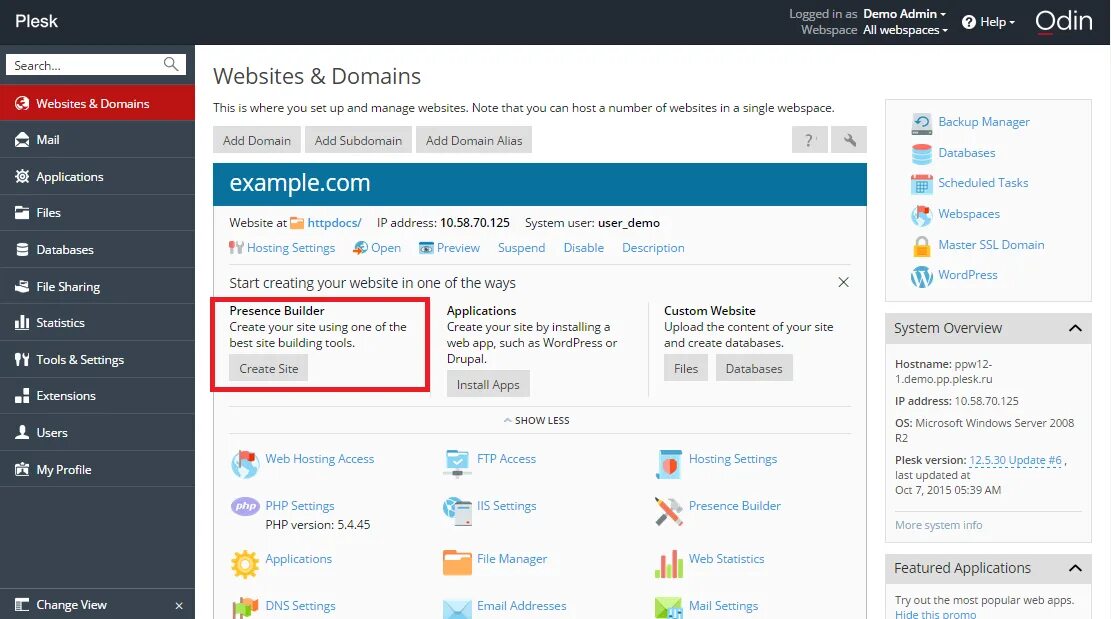This screenshot has width=1111, height=619.
Task: Open Files in left sidebar
Action: [97, 212]
